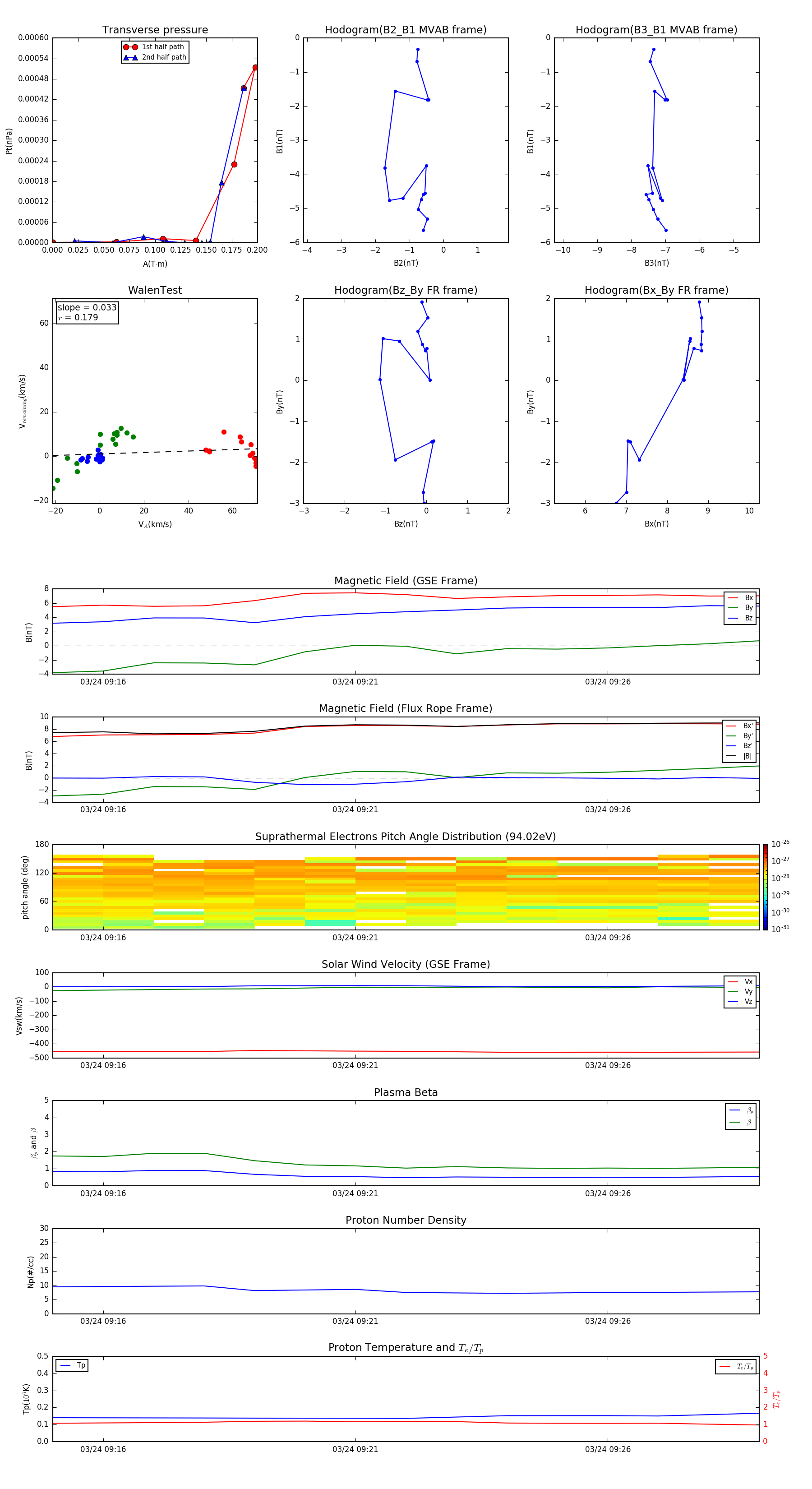Click the "Proton Temperature and Te/Tp" title
The image size is (812, 1489).
tap(406, 1348)
